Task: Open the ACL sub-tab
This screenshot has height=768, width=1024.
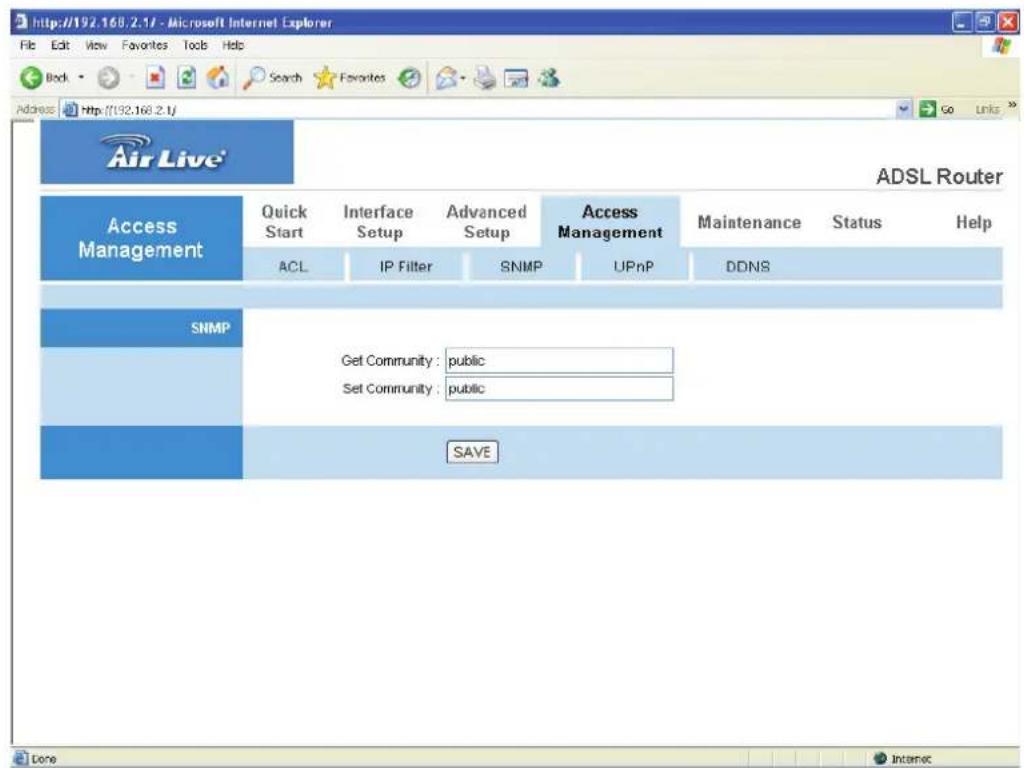Action: click(293, 266)
